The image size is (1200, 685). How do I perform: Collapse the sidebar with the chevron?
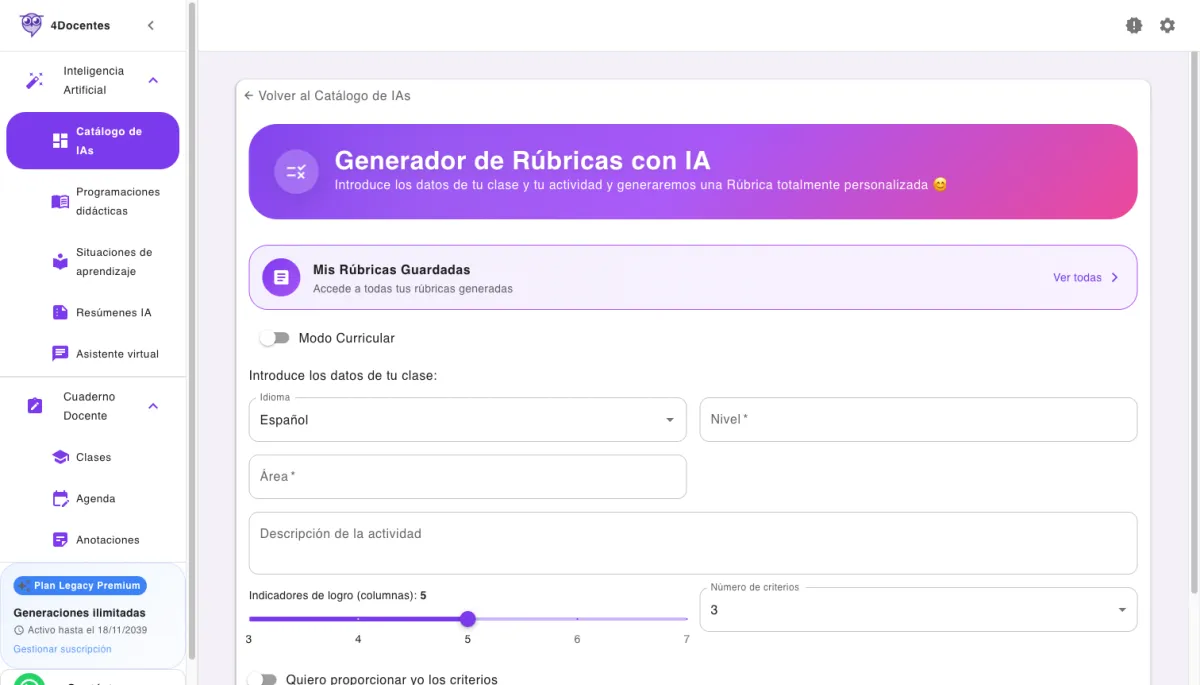tap(151, 25)
